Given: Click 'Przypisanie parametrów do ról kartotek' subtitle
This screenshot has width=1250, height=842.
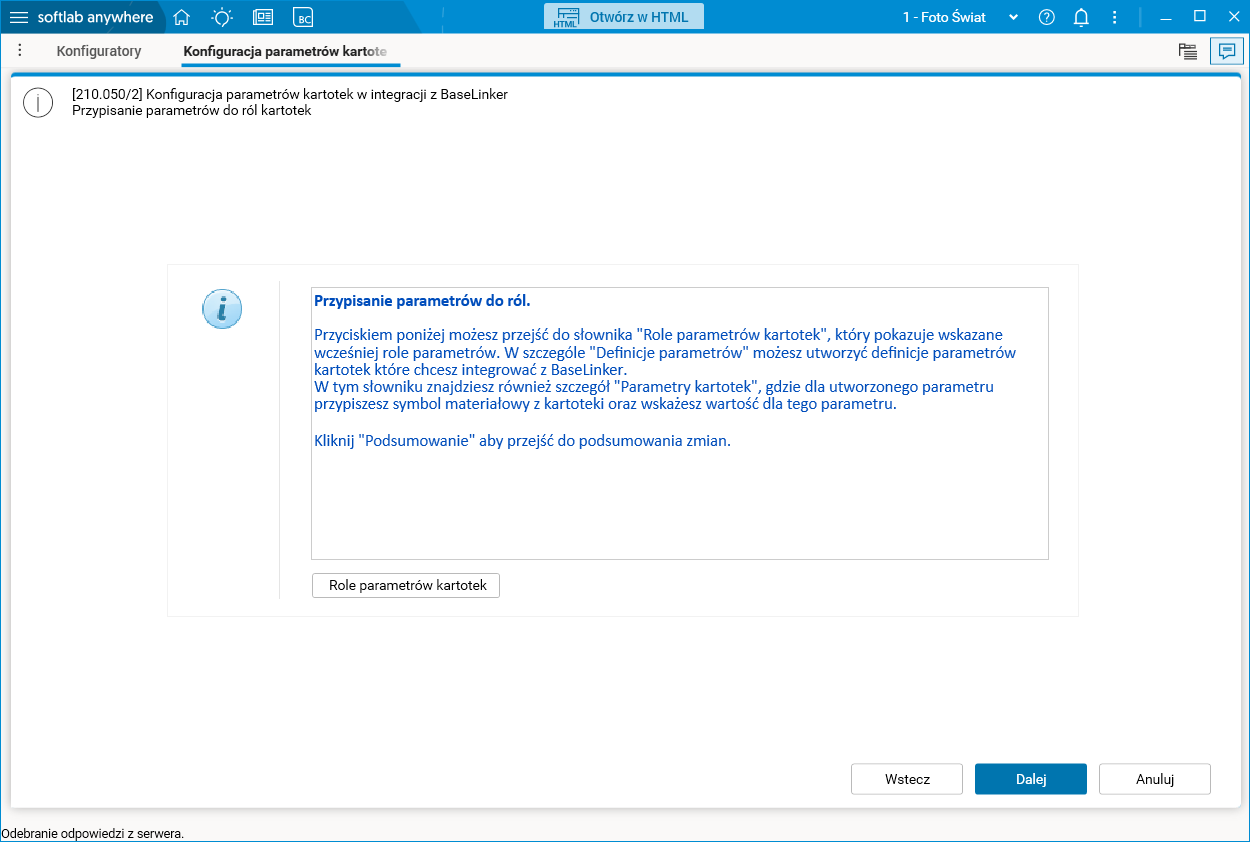Looking at the screenshot, I should pos(192,111).
